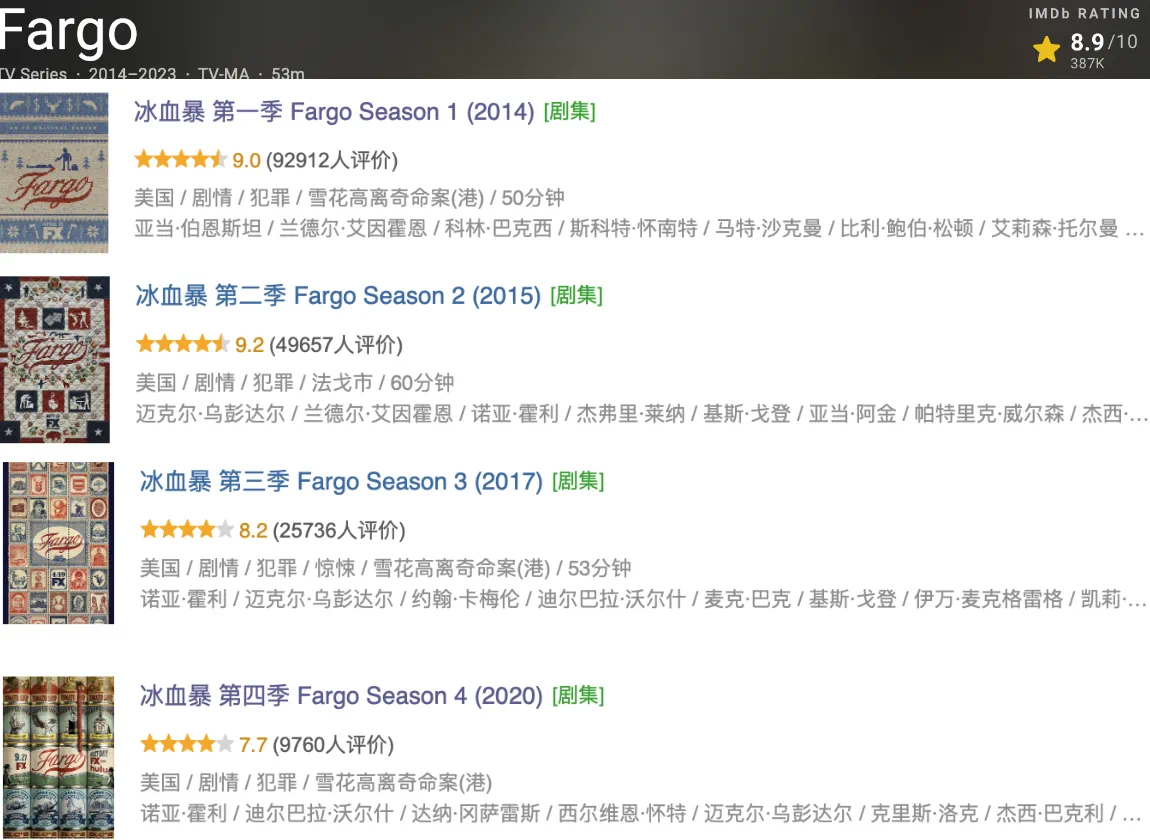1150x840 pixels.
Task: Click the 7.7 score of Season 4
Action: tap(253, 745)
